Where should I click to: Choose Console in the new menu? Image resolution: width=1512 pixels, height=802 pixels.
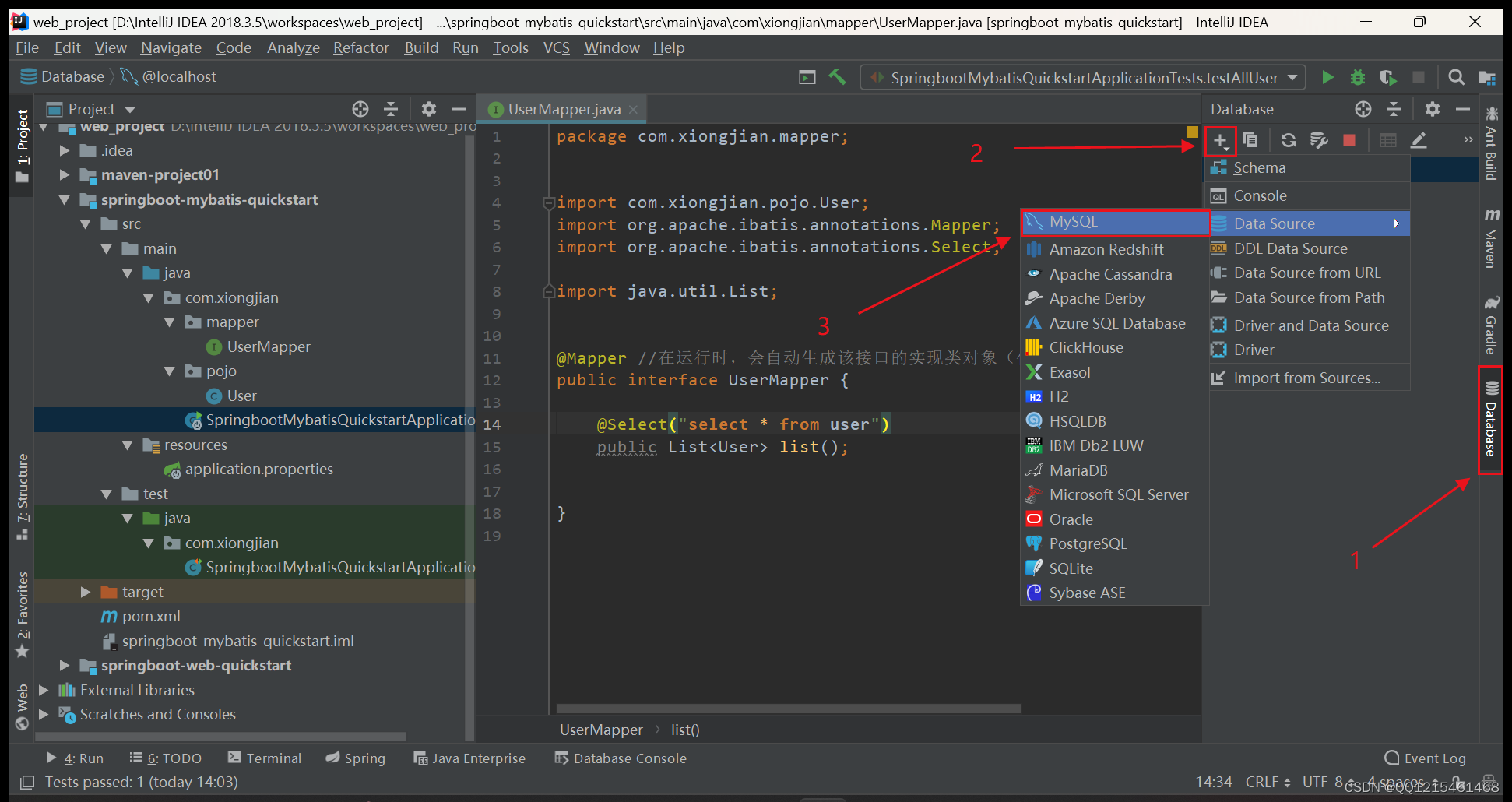[1310, 195]
